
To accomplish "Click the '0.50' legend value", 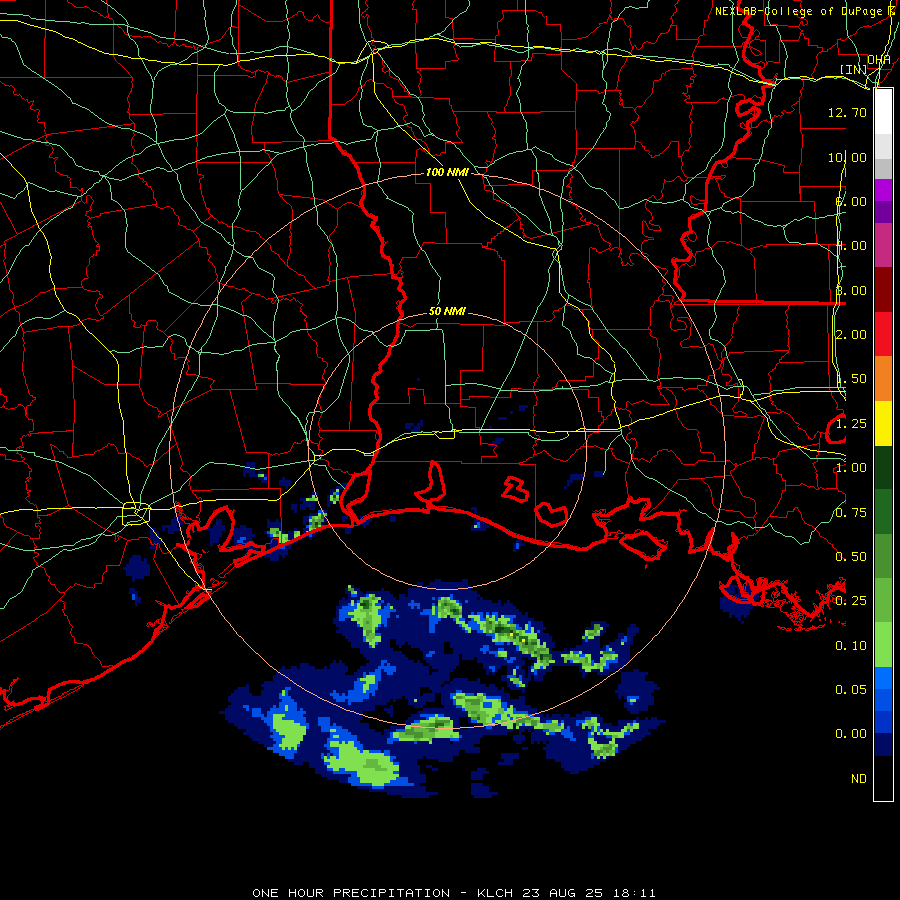I will (x=851, y=557).
